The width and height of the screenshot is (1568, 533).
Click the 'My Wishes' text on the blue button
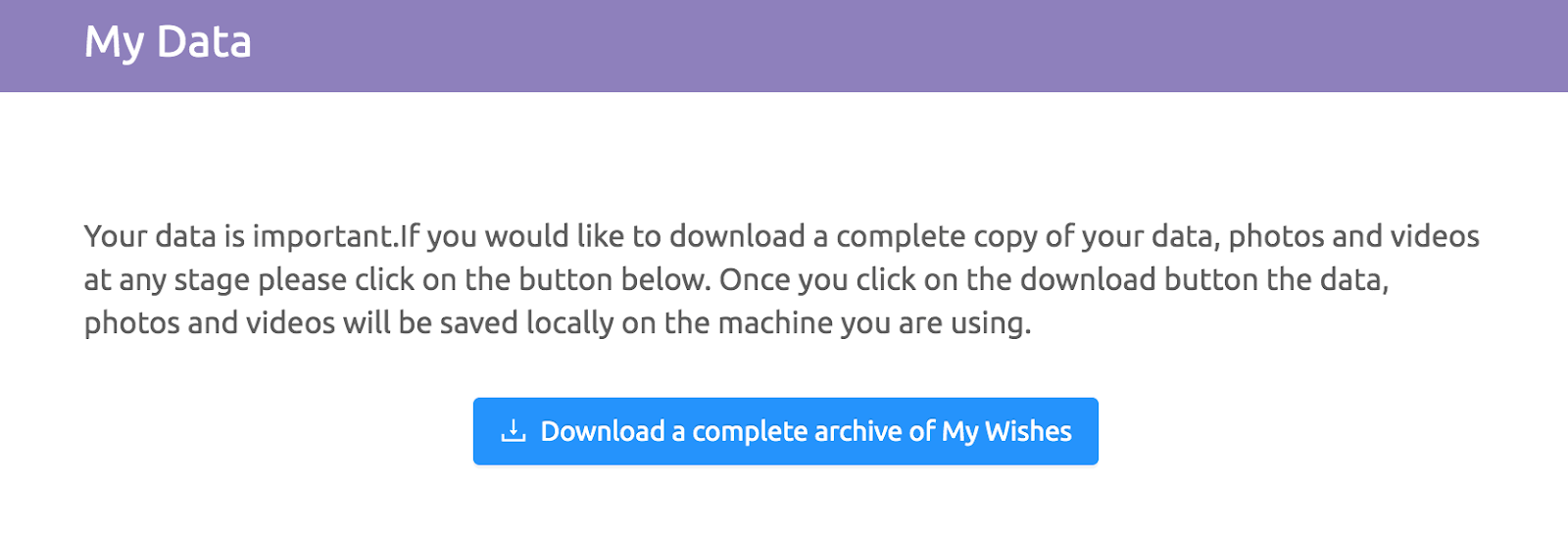click(x=1006, y=431)
